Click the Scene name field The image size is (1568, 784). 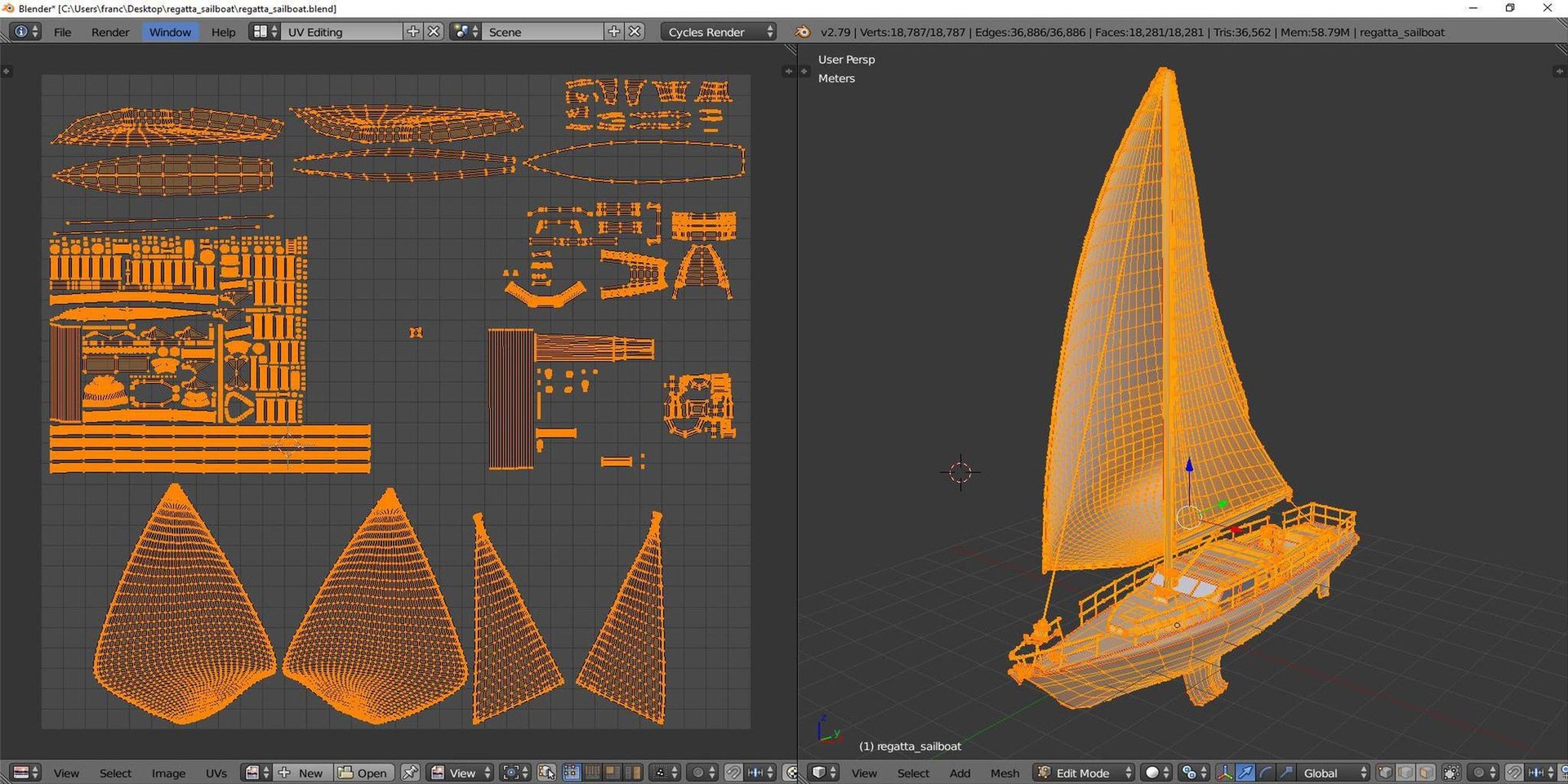[x=543, y=32]
